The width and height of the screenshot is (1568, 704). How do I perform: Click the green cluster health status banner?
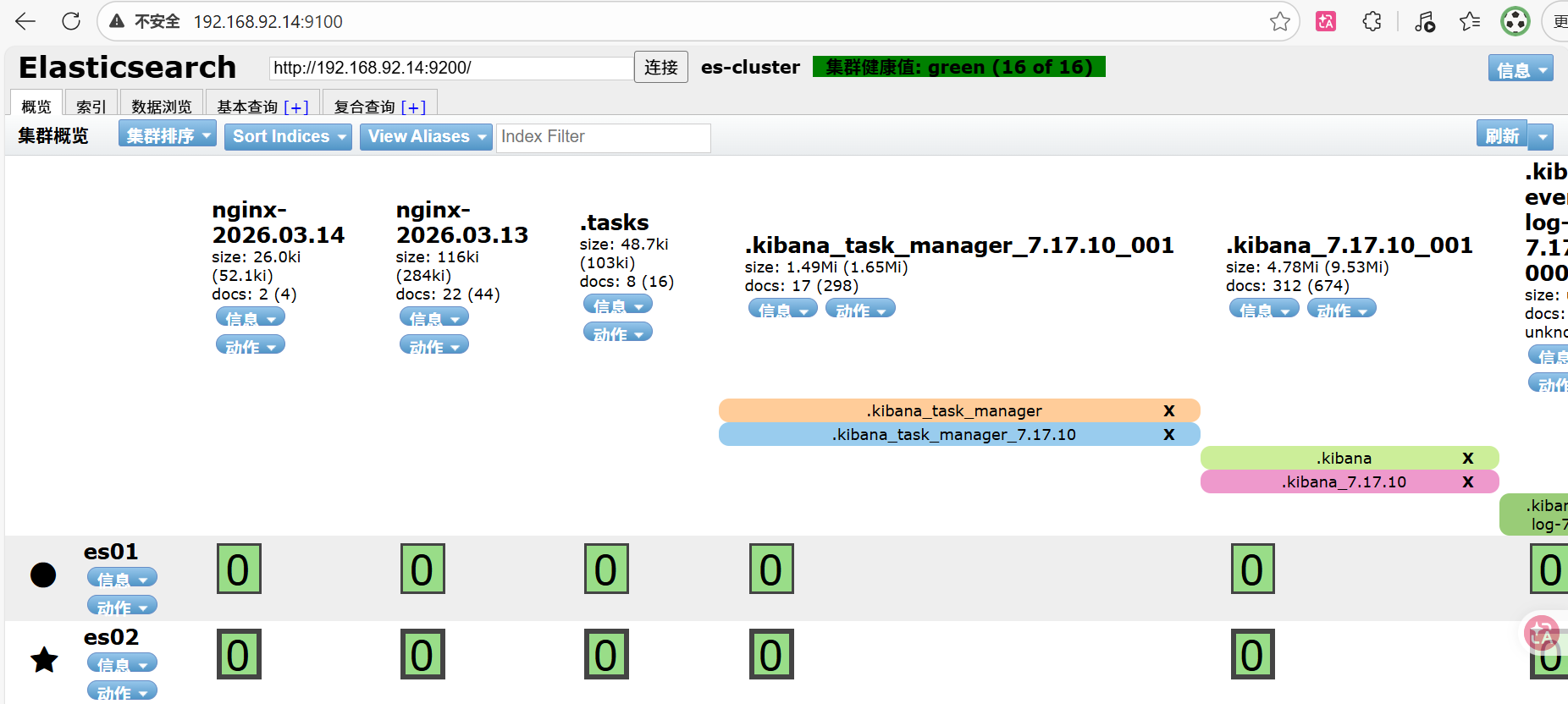click(959, 67)
